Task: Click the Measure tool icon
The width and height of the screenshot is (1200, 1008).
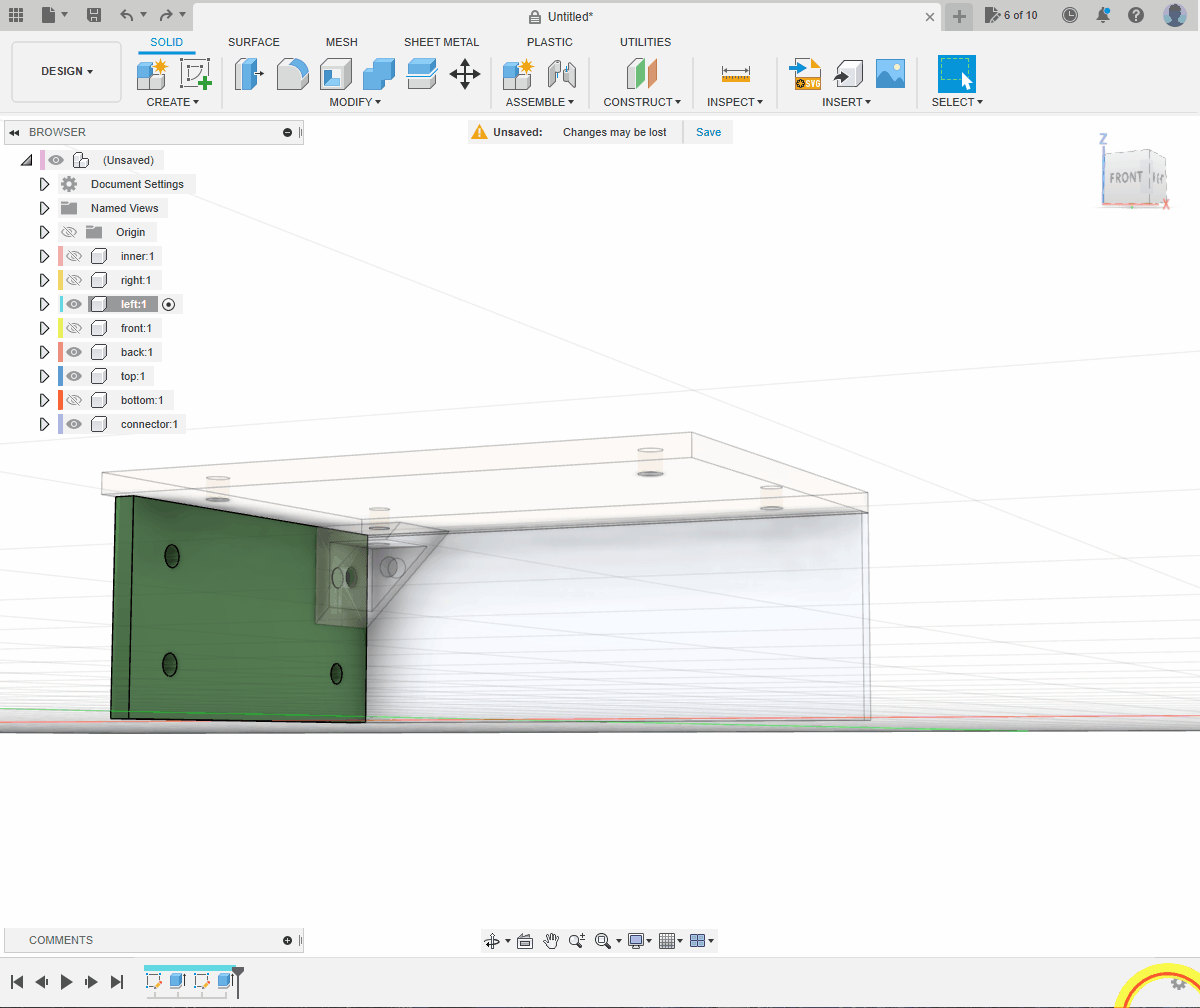Action: pos(735,74)
